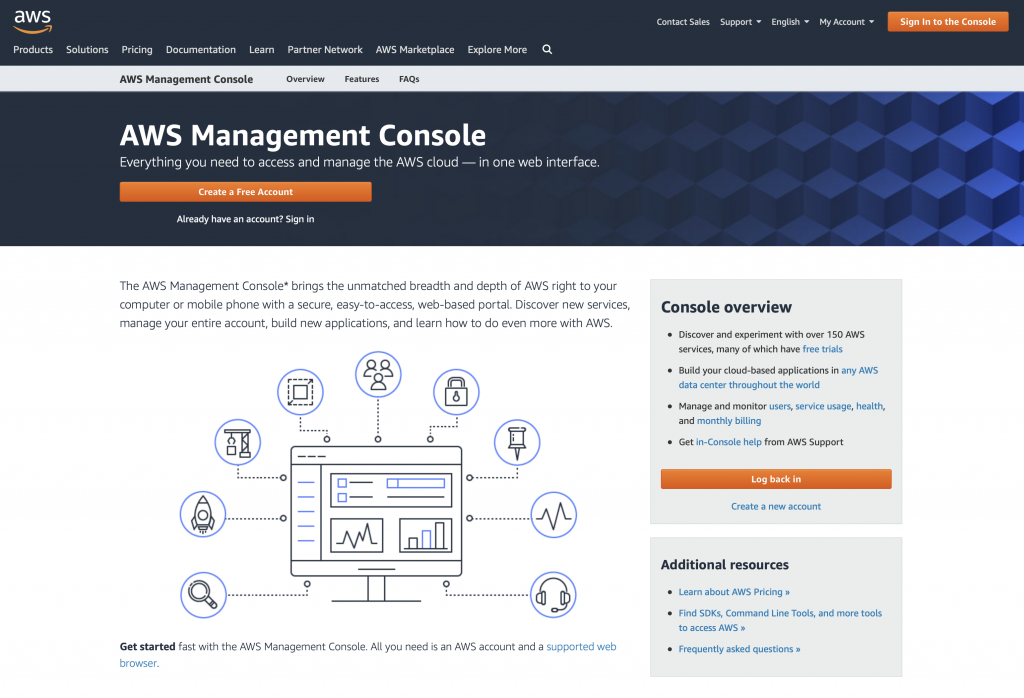This screenshot has width=1024, height=698.
Task: Open the Documentation menu item
Action: [x=200, y=50]
